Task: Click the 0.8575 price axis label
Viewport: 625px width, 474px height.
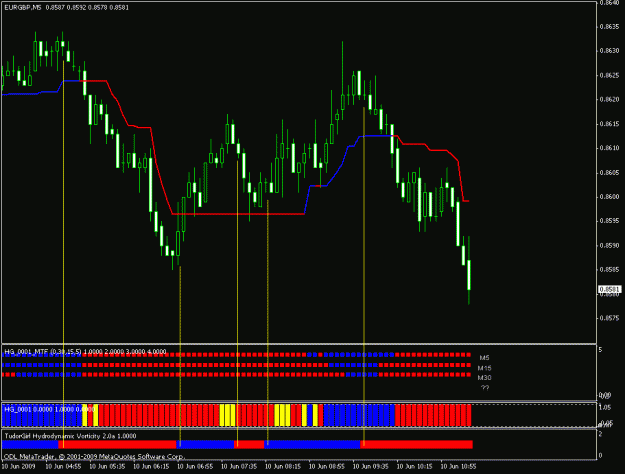Action: 610,318
